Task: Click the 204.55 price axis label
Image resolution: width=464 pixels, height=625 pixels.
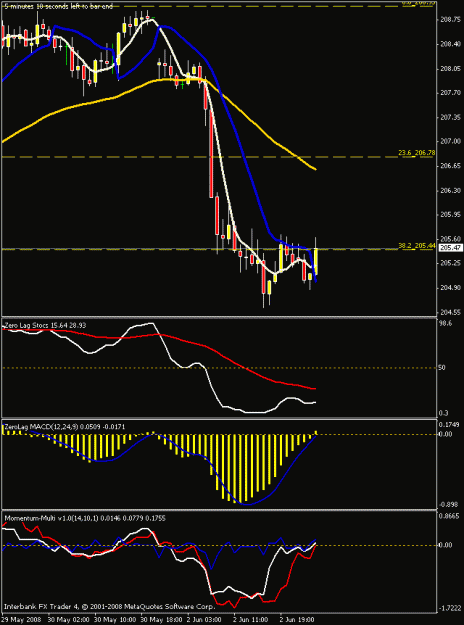Action: point(450,312)
